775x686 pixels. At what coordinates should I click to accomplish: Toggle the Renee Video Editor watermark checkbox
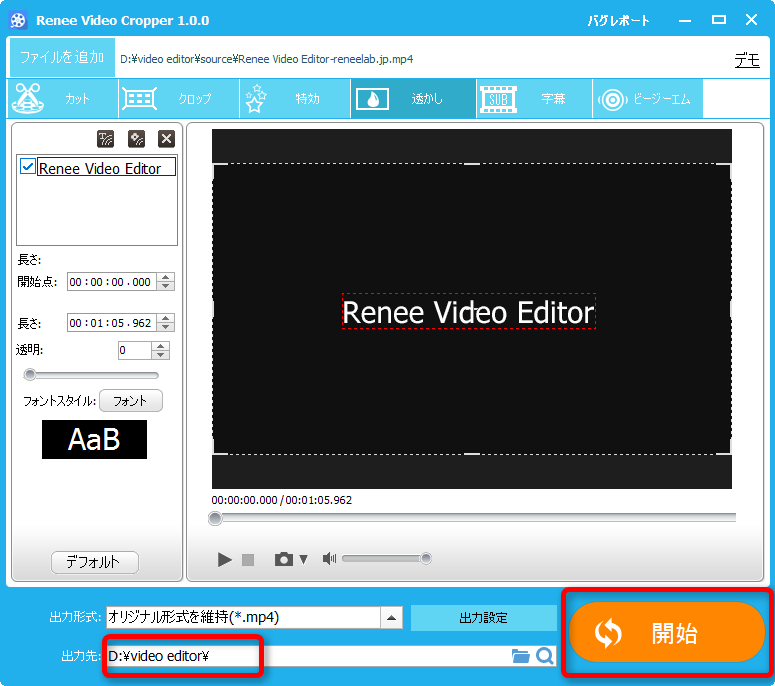pos(28,167)
